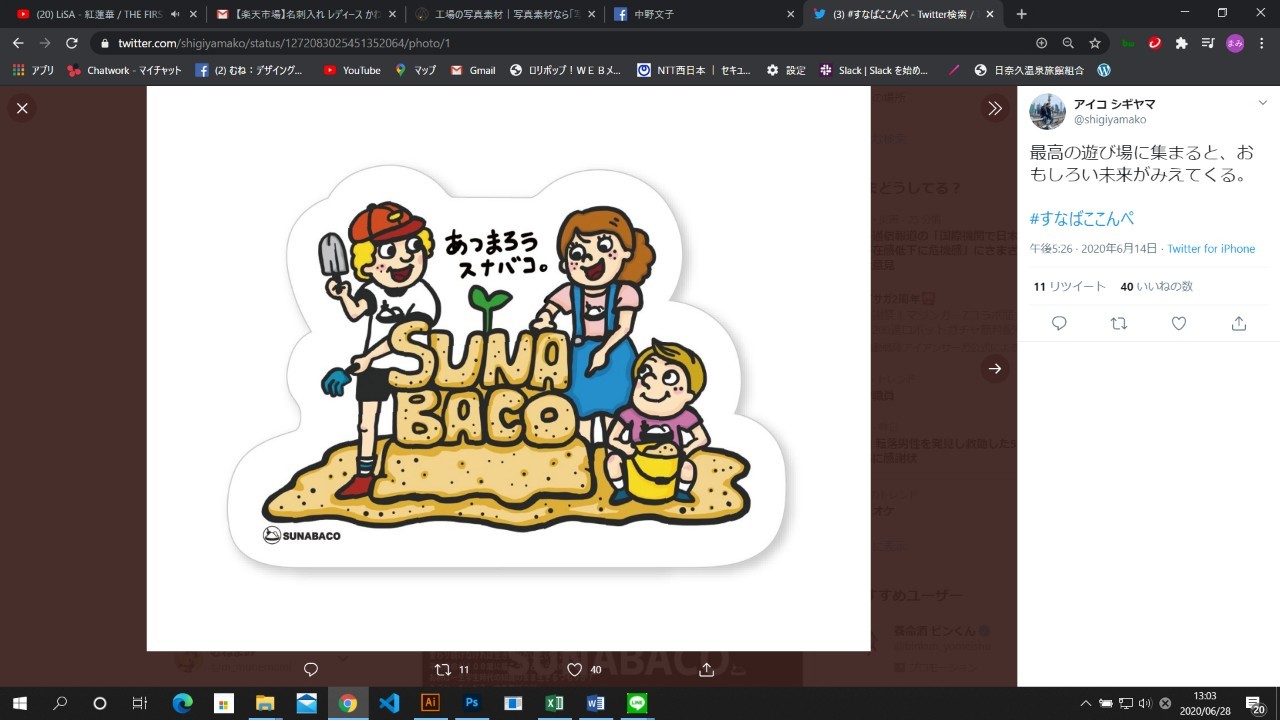Open LINE from the taskbar
Screen dimensions: 1280x720
(637, 703)
